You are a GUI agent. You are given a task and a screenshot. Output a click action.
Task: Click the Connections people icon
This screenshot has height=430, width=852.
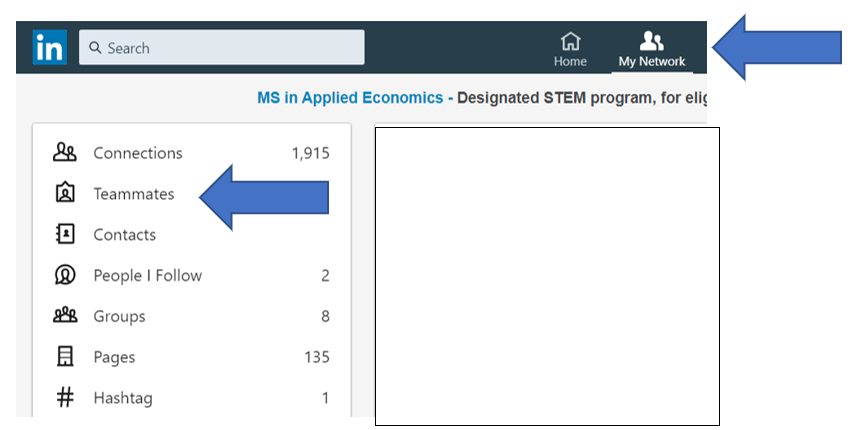(x=65, y=153)
